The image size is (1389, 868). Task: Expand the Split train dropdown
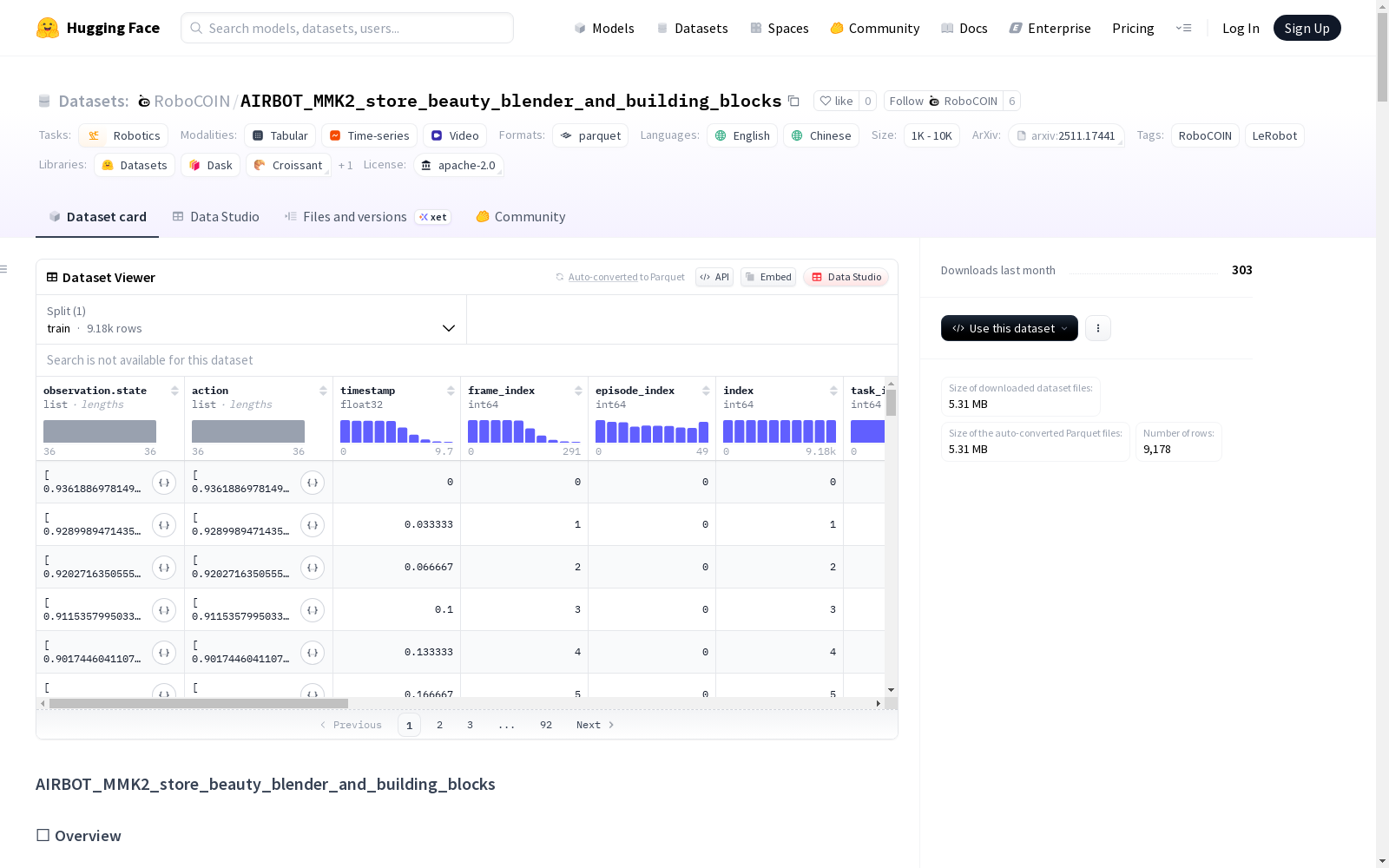(x=252, y=319)
